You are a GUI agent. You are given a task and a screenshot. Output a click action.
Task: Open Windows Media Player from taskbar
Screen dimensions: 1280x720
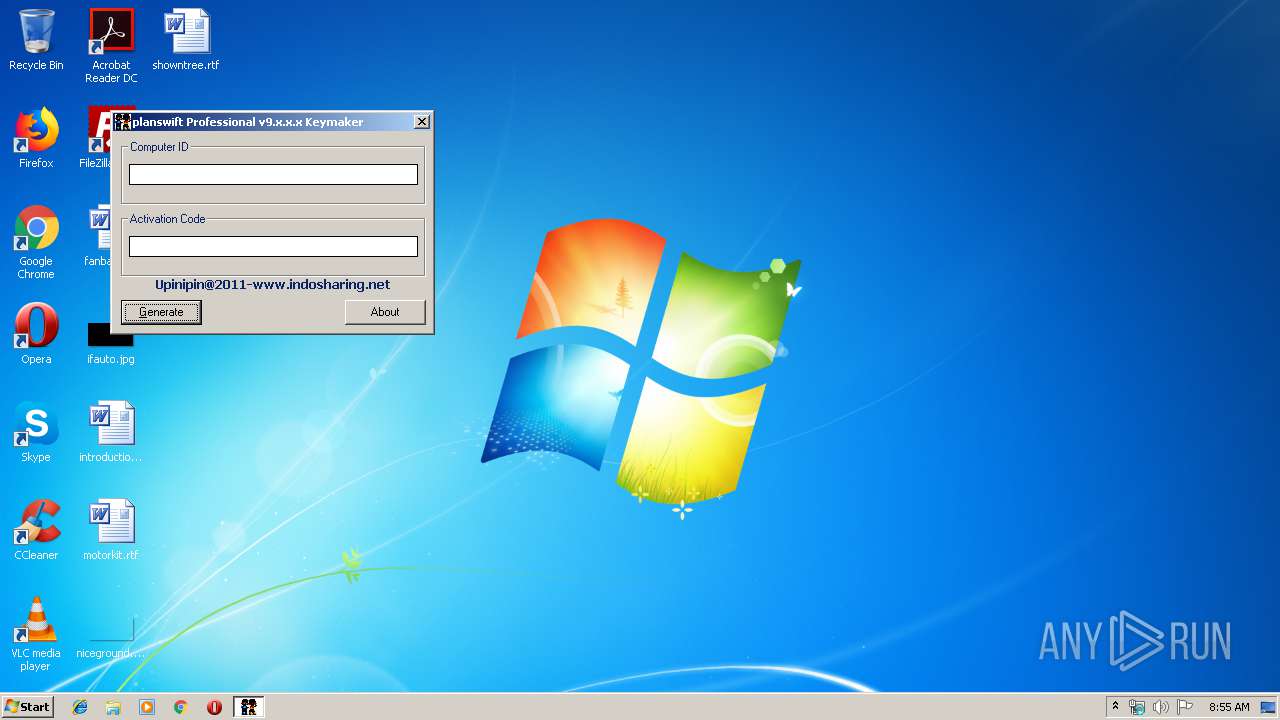pyautogui.click(x=147, y=707)
